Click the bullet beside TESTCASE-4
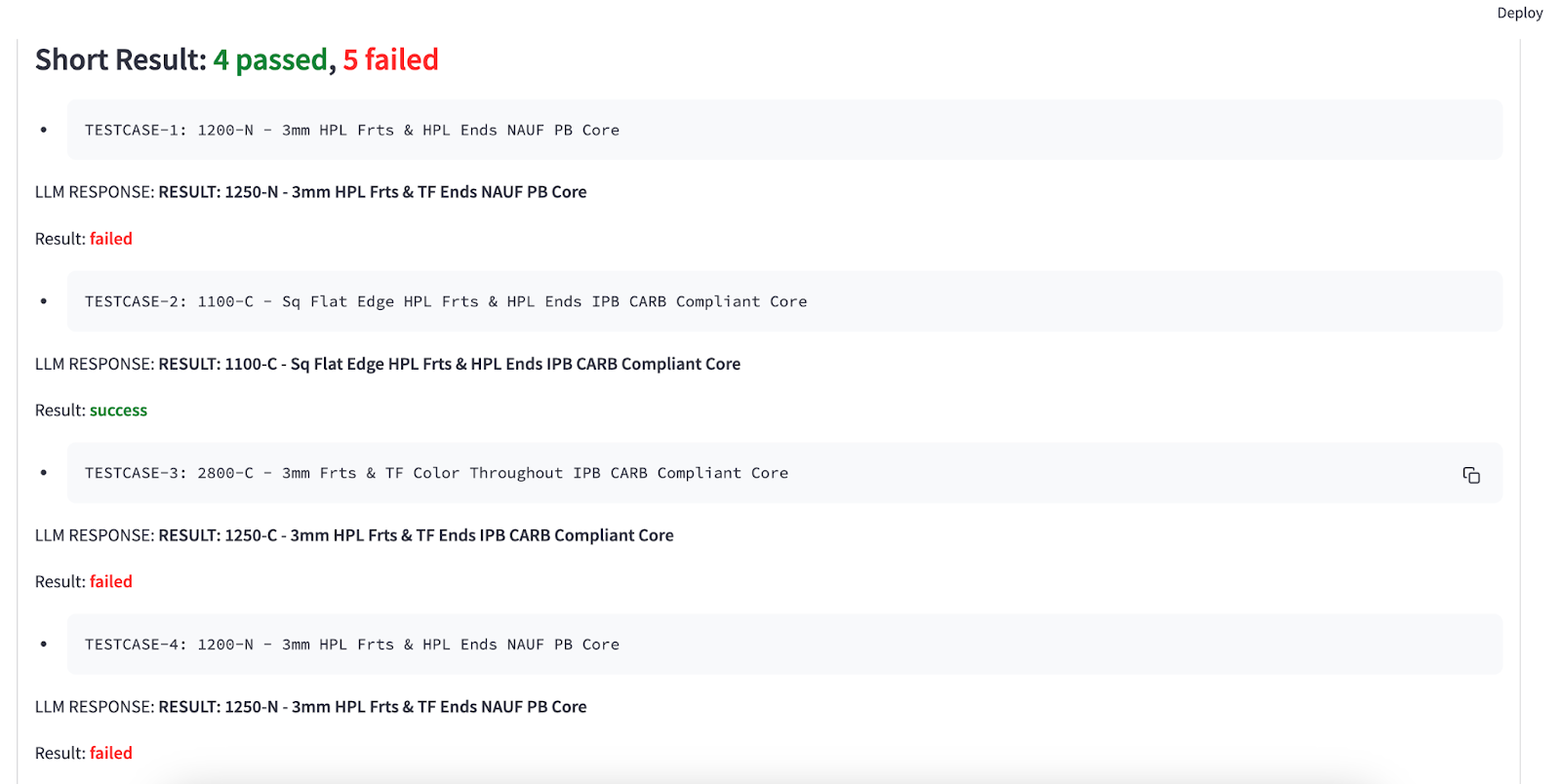 click(43, 645)
